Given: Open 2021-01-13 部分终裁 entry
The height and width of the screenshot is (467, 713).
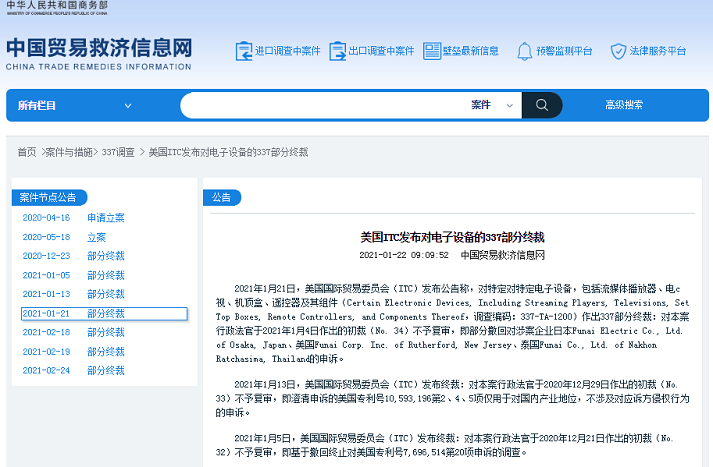Looking at the screenshot, I should click(74, 294).
